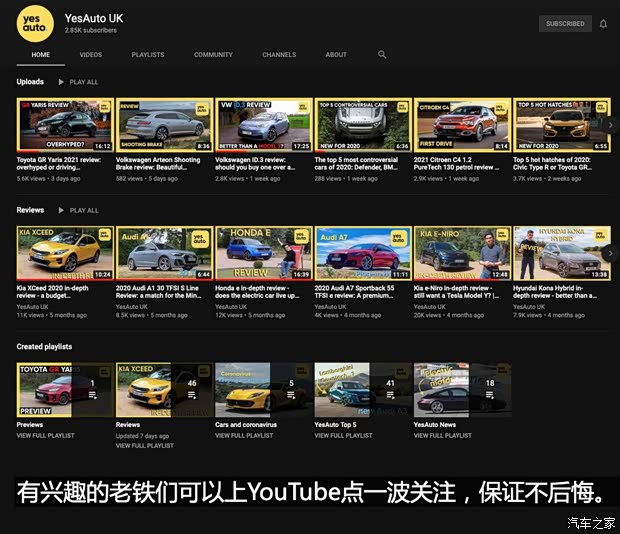Open Previews playlist thumbnail

pos(65,390)
